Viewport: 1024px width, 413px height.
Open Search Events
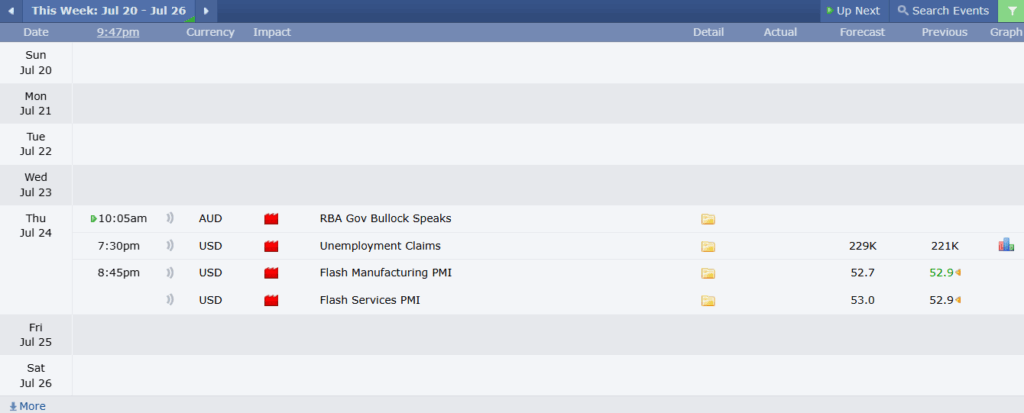943,11
